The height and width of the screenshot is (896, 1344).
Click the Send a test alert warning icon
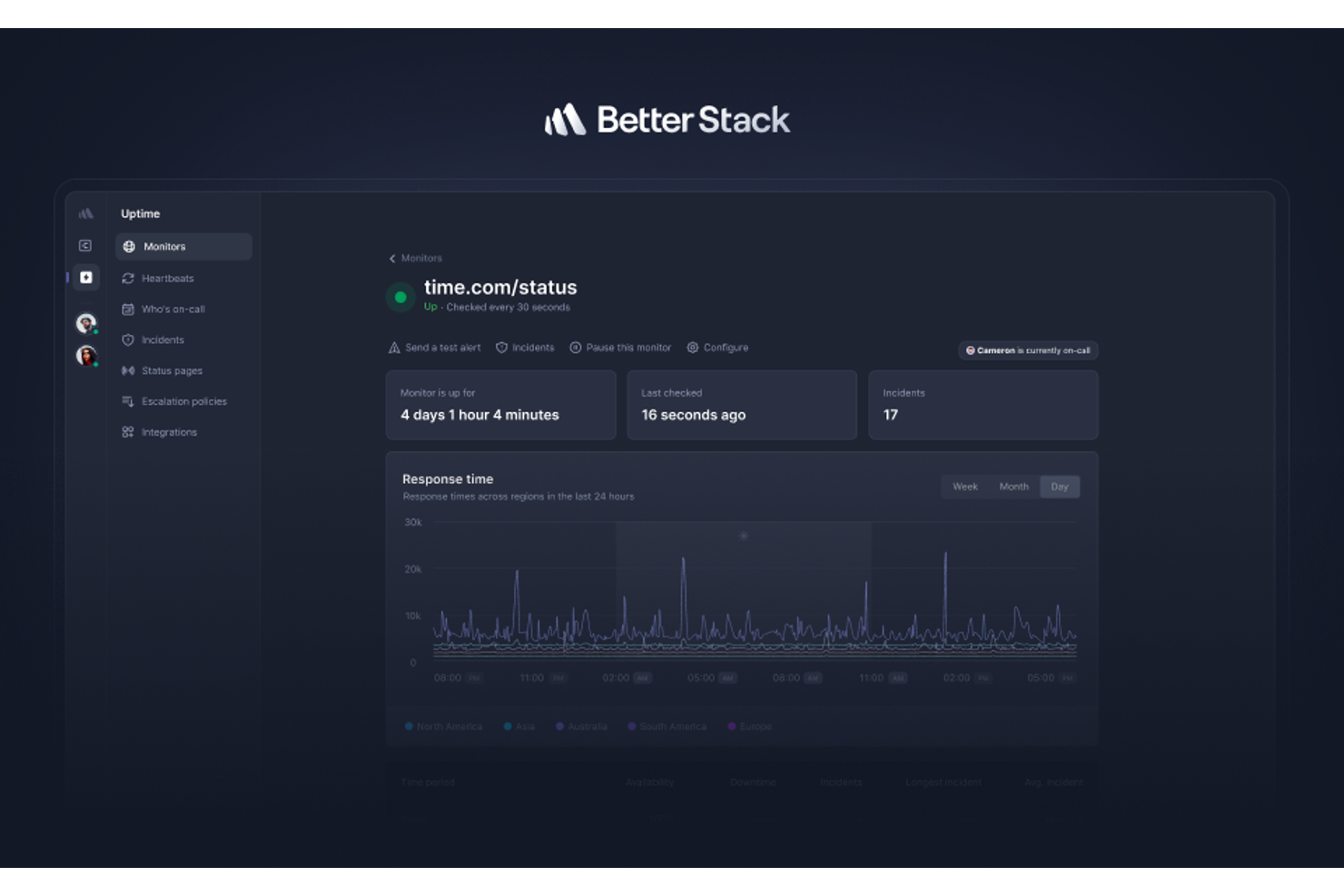click(x=393, y=347)
